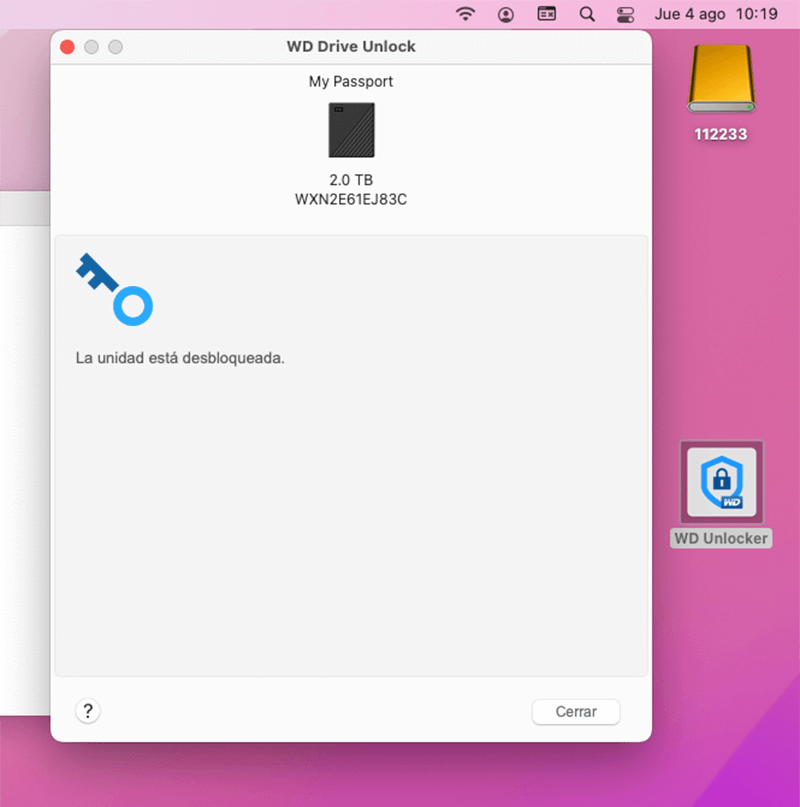
Task: Click the My Passport label
Action: (351, 81)
